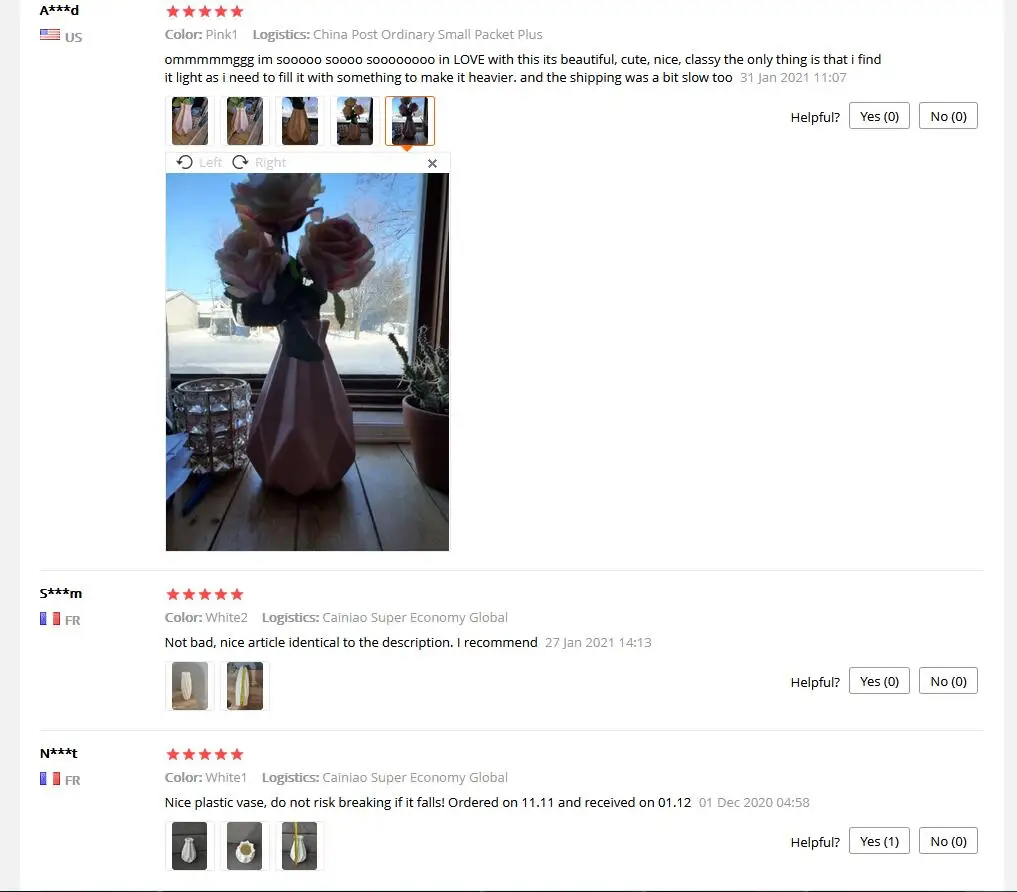
Task: Open first thumbnail in A***d's review
Action: coord(189,121)
